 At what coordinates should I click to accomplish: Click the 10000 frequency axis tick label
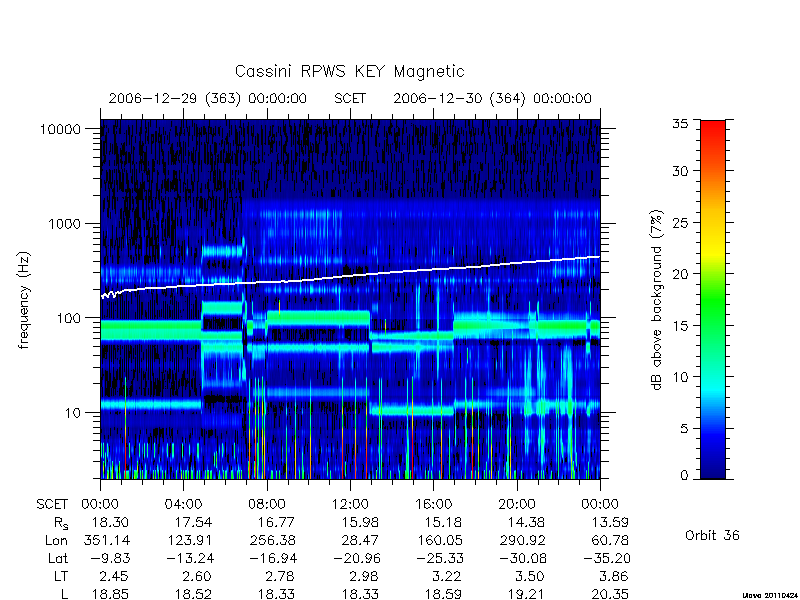coord(61,129)
